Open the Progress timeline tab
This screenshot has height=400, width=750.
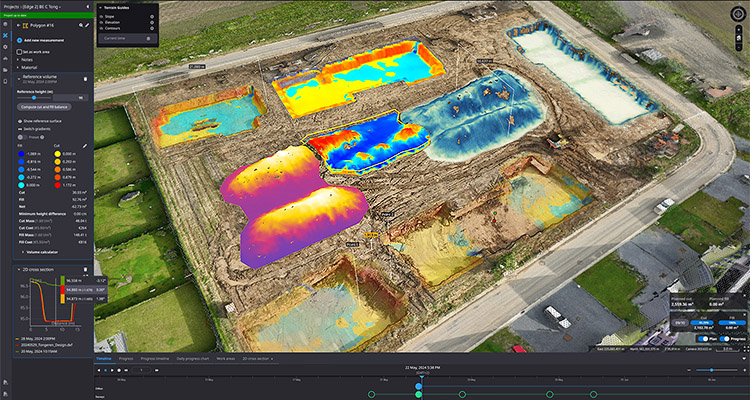click(x=154, y=358)
